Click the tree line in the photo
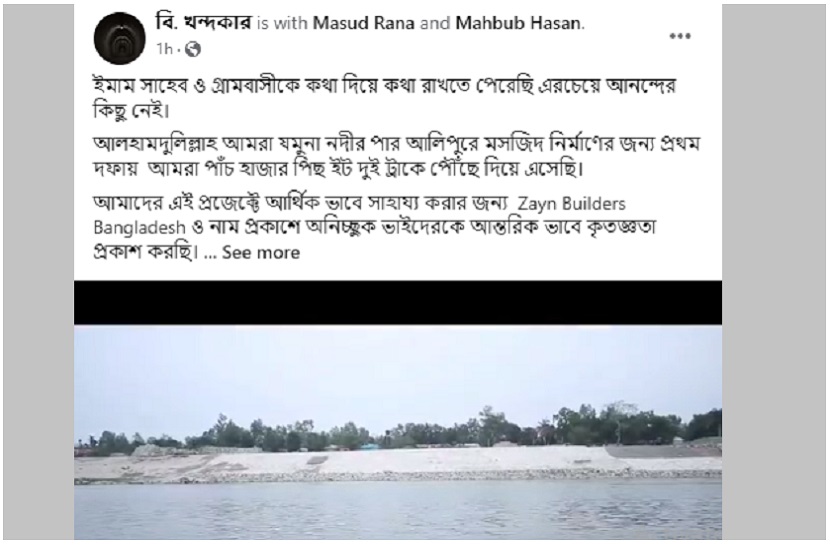 (x=398, y=429)
